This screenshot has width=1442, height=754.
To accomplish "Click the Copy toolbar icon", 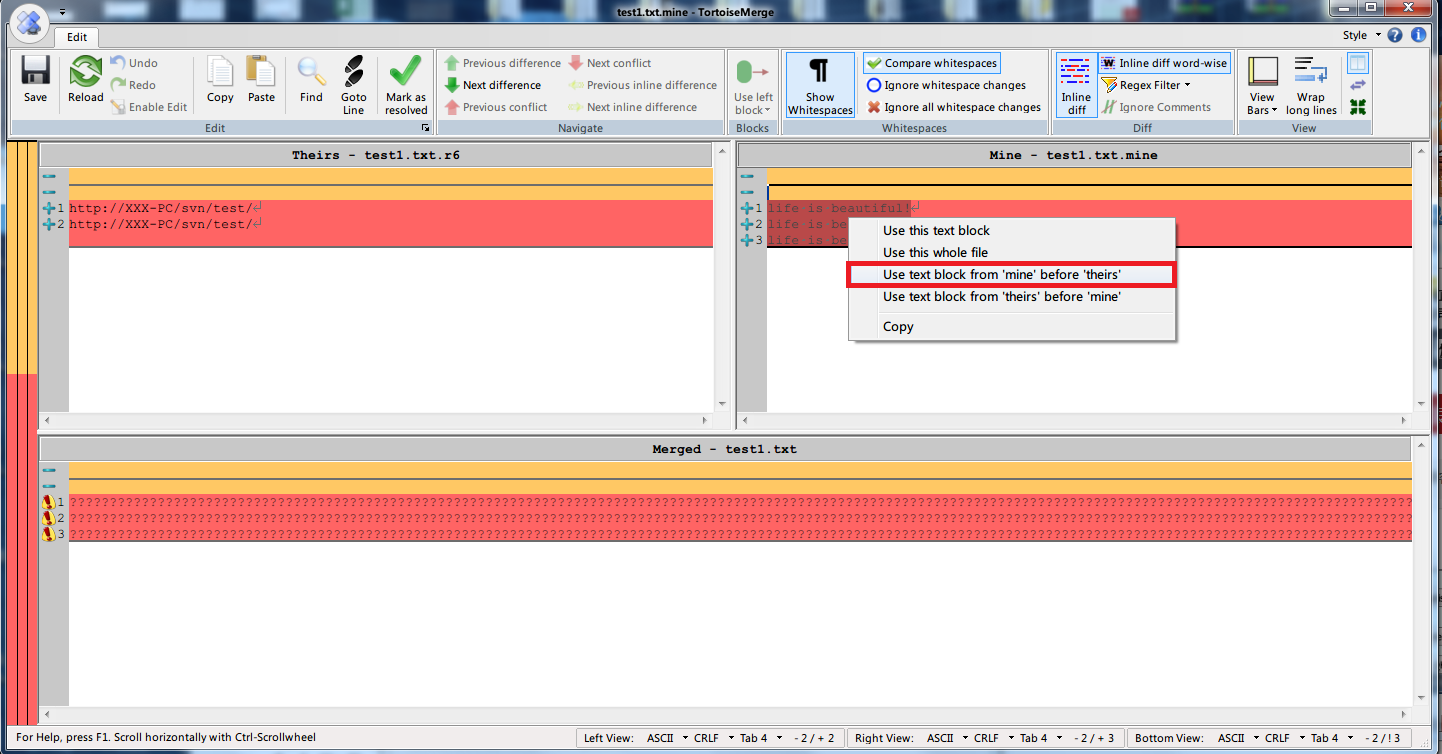I will click(x=220, y=80).
